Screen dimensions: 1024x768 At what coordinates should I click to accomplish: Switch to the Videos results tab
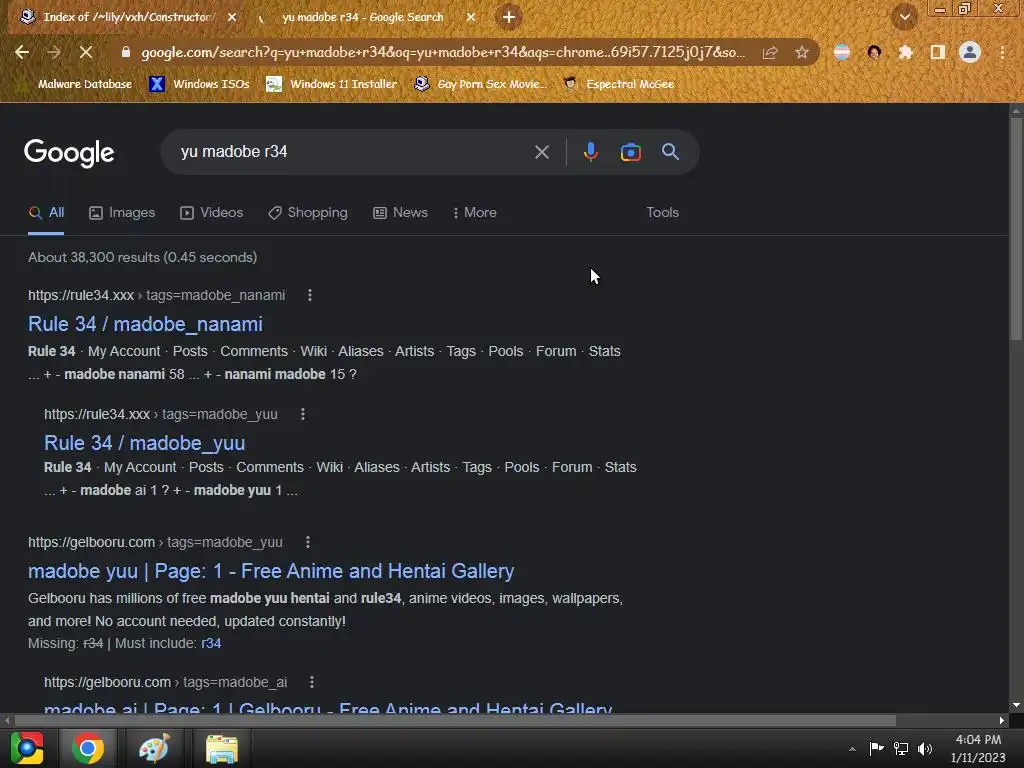[x=212, y=212]
